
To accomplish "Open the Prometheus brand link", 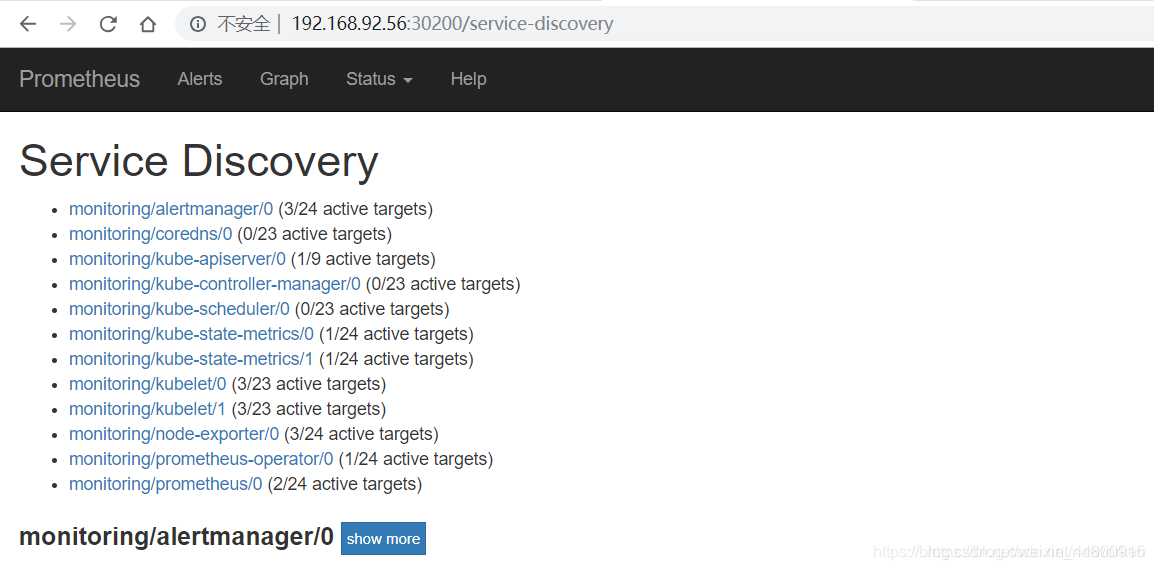I will pos(79,79).
